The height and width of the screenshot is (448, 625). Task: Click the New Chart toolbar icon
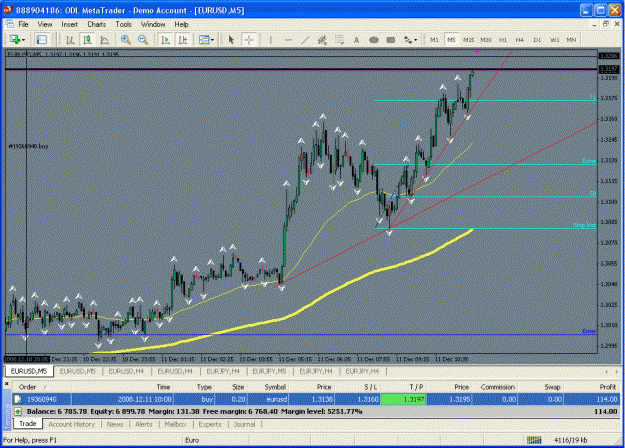click(x=15, y=40)
